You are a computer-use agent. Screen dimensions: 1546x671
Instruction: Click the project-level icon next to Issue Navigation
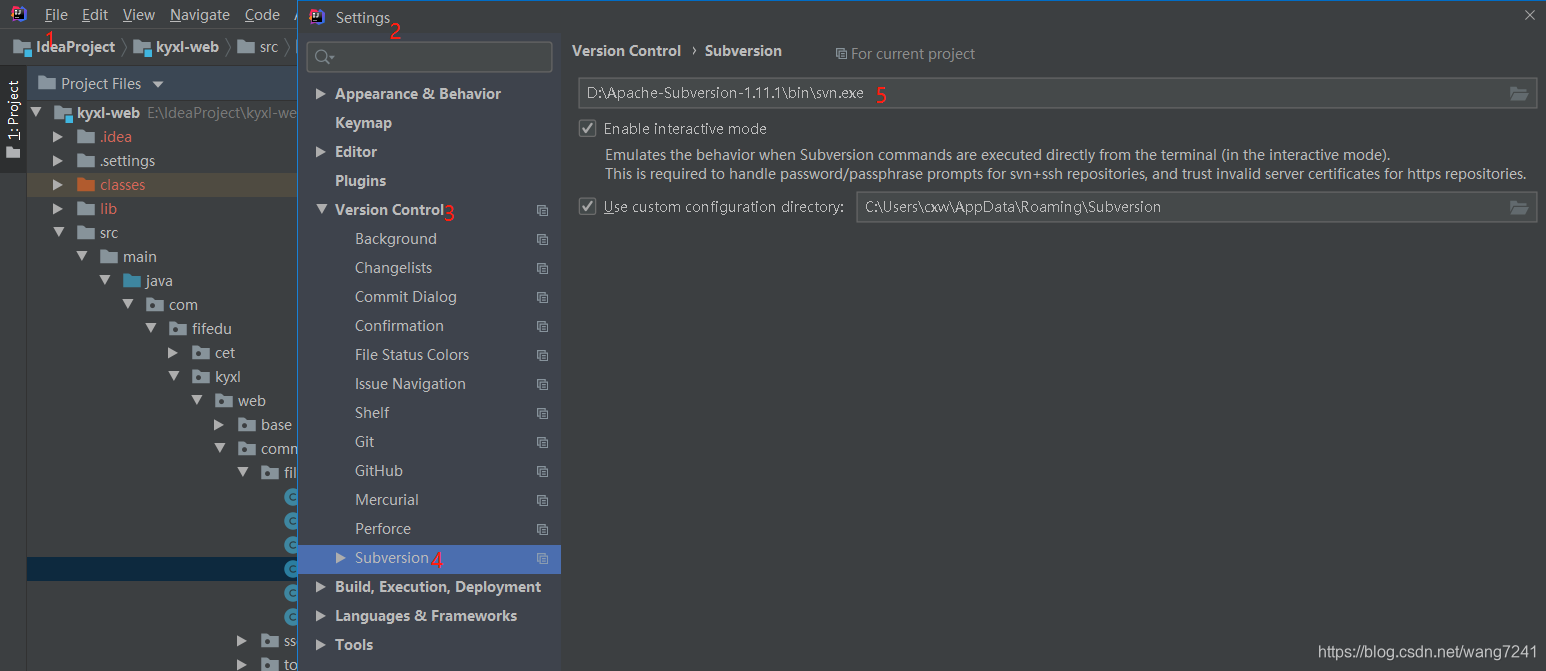pos(542,384)
